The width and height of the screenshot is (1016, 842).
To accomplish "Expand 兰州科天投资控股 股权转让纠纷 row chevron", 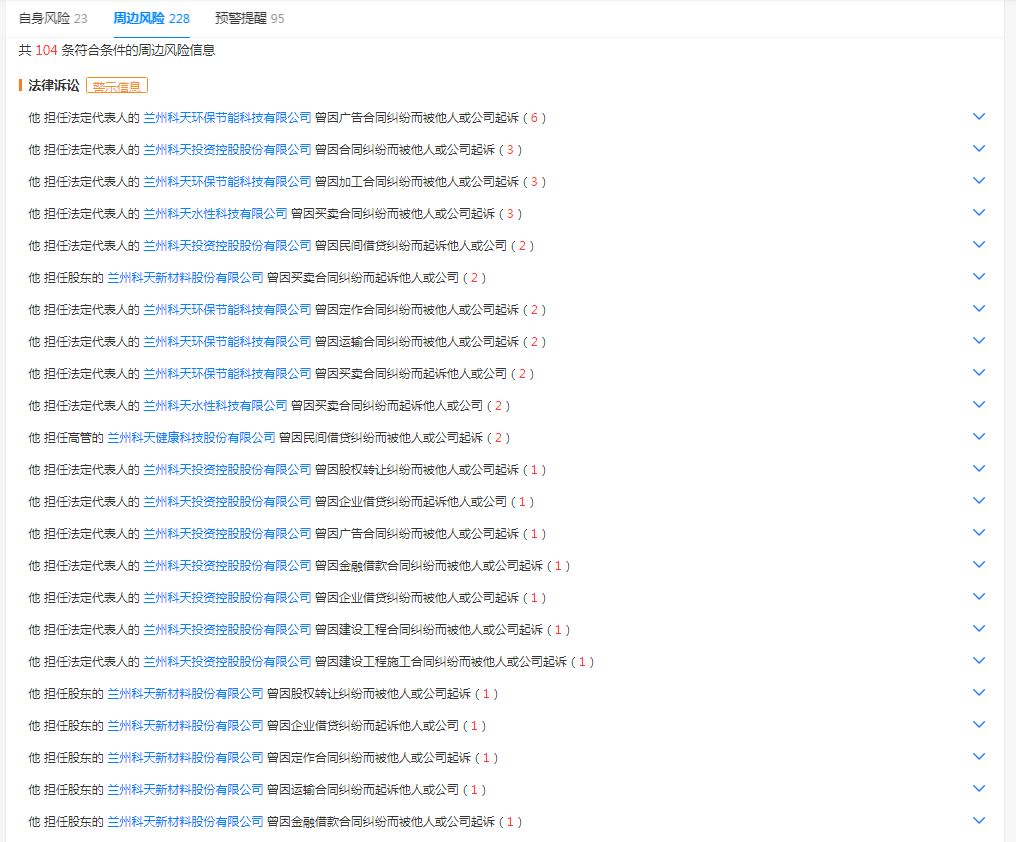I will pos(979,469).
